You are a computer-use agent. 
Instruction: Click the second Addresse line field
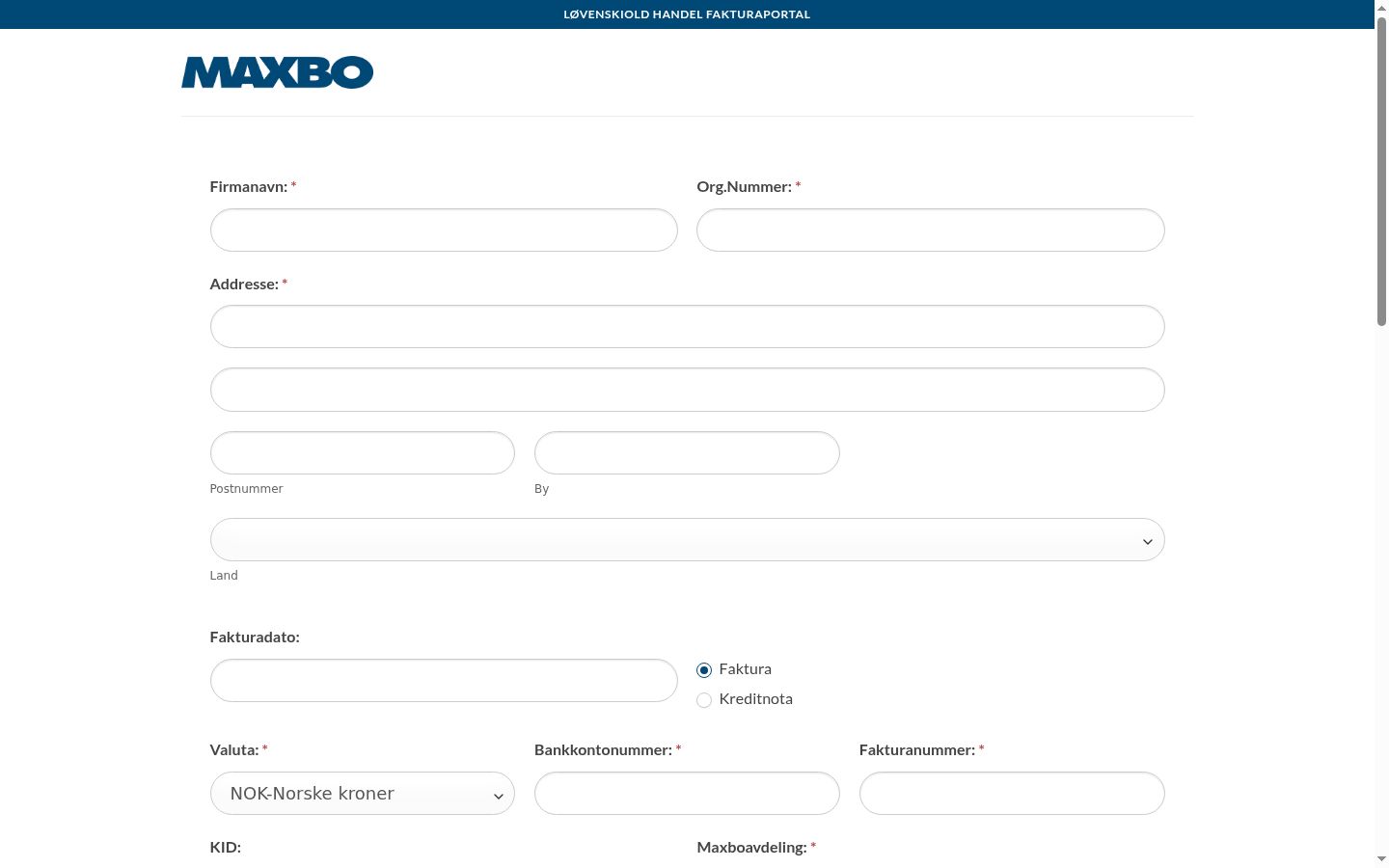(688, 390)
